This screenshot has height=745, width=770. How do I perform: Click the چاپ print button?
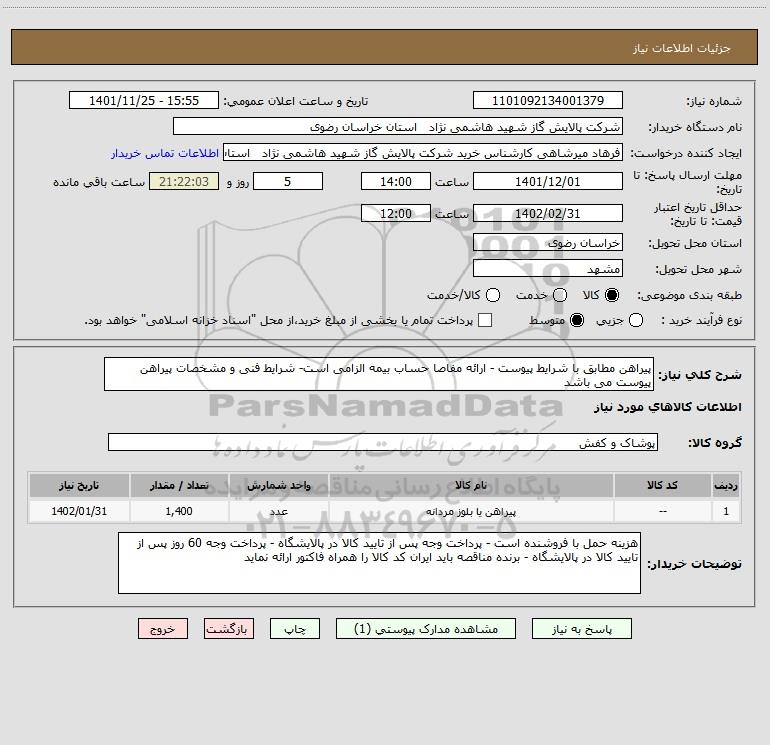click(x=295, y=629)
